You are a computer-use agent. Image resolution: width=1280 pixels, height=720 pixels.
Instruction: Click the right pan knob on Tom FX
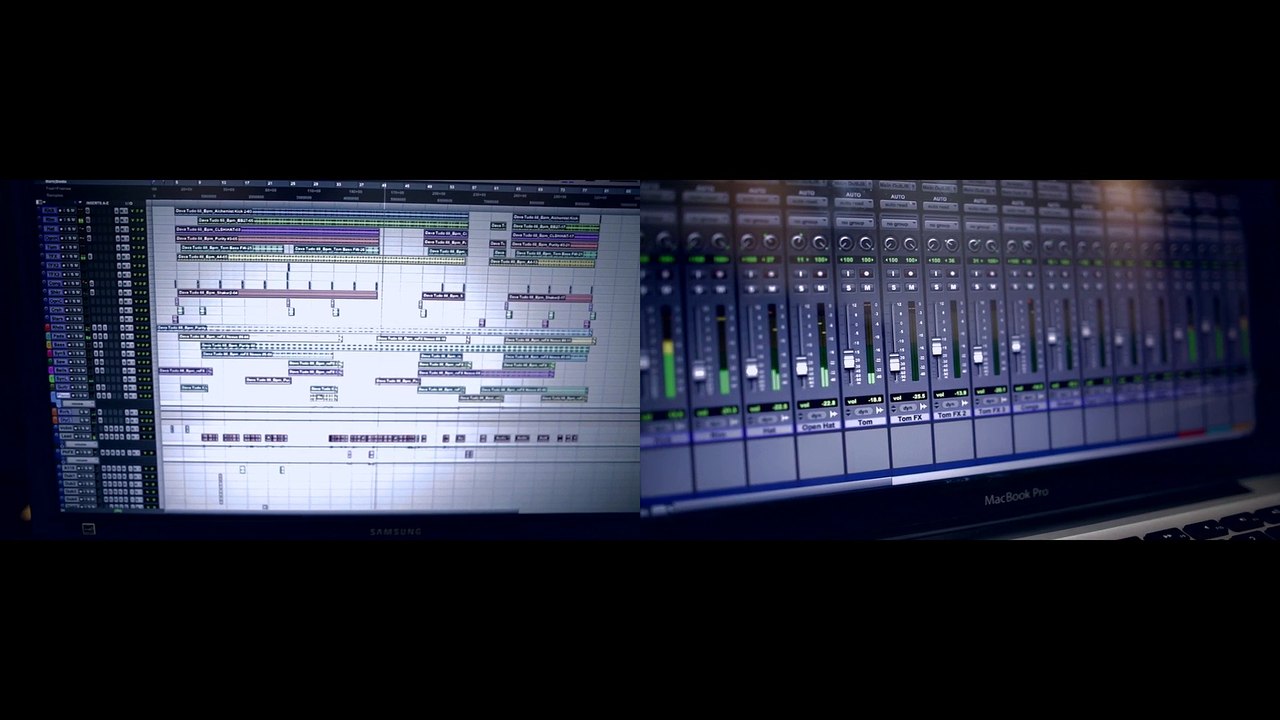tap(910, 244)
